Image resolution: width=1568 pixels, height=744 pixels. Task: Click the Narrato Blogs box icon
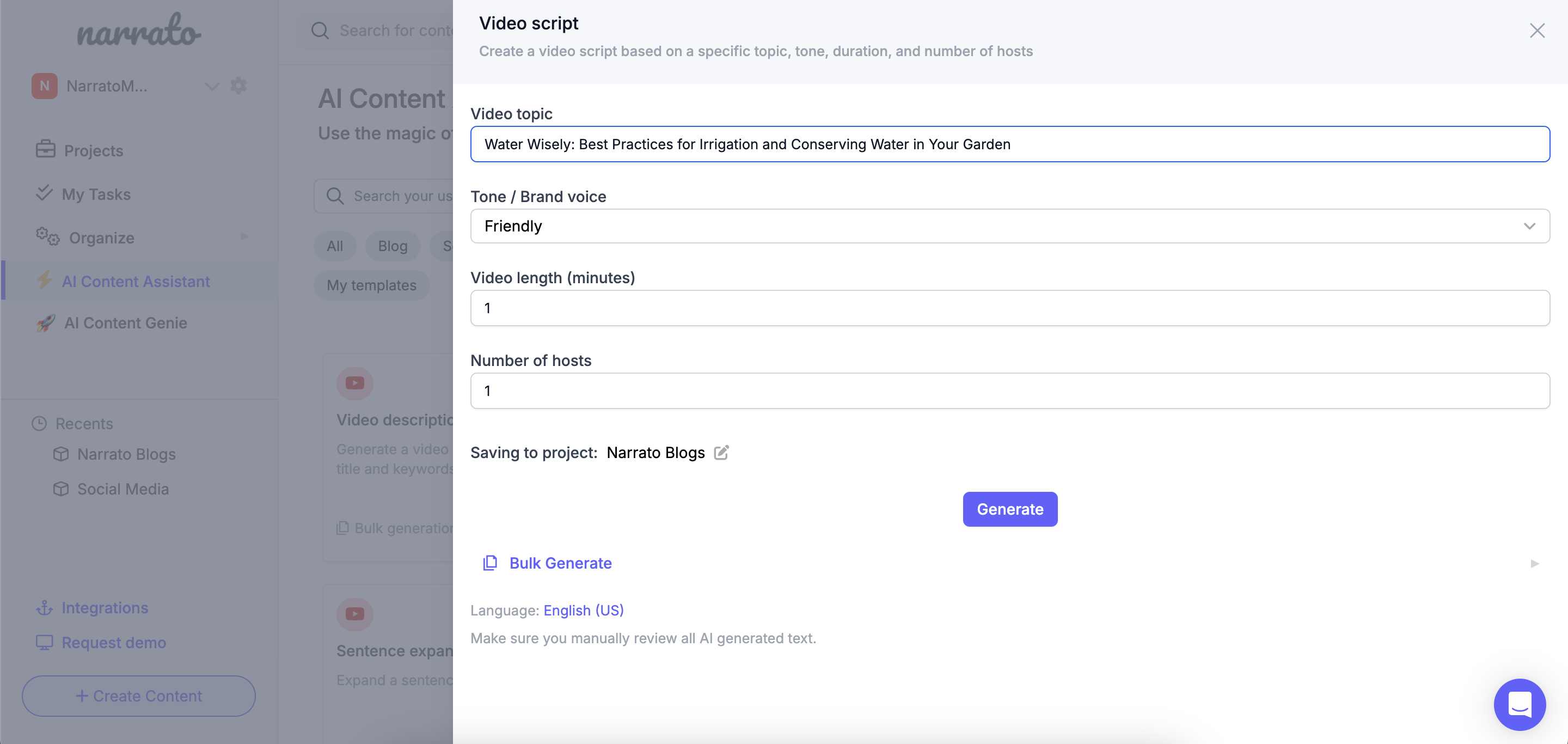(x=61, y=454)
